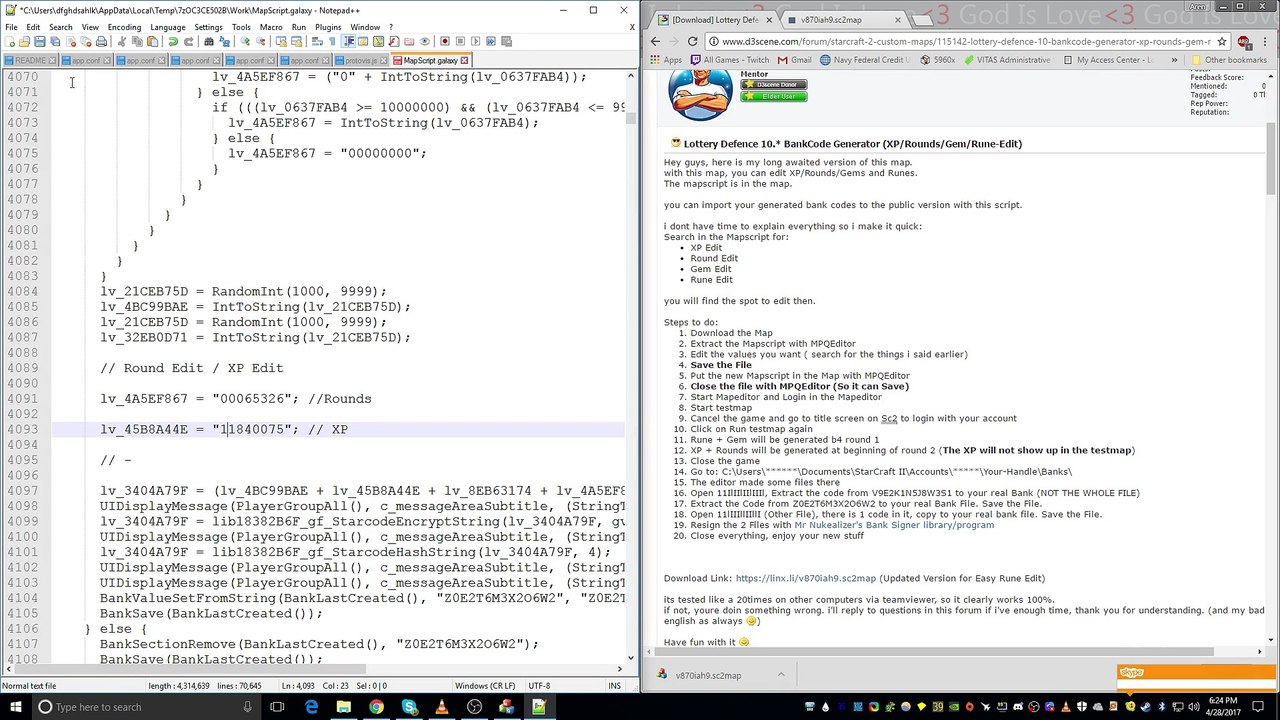The image size is (1280, 720).
Task: Click the macro Playback icon
Action: 475,41
